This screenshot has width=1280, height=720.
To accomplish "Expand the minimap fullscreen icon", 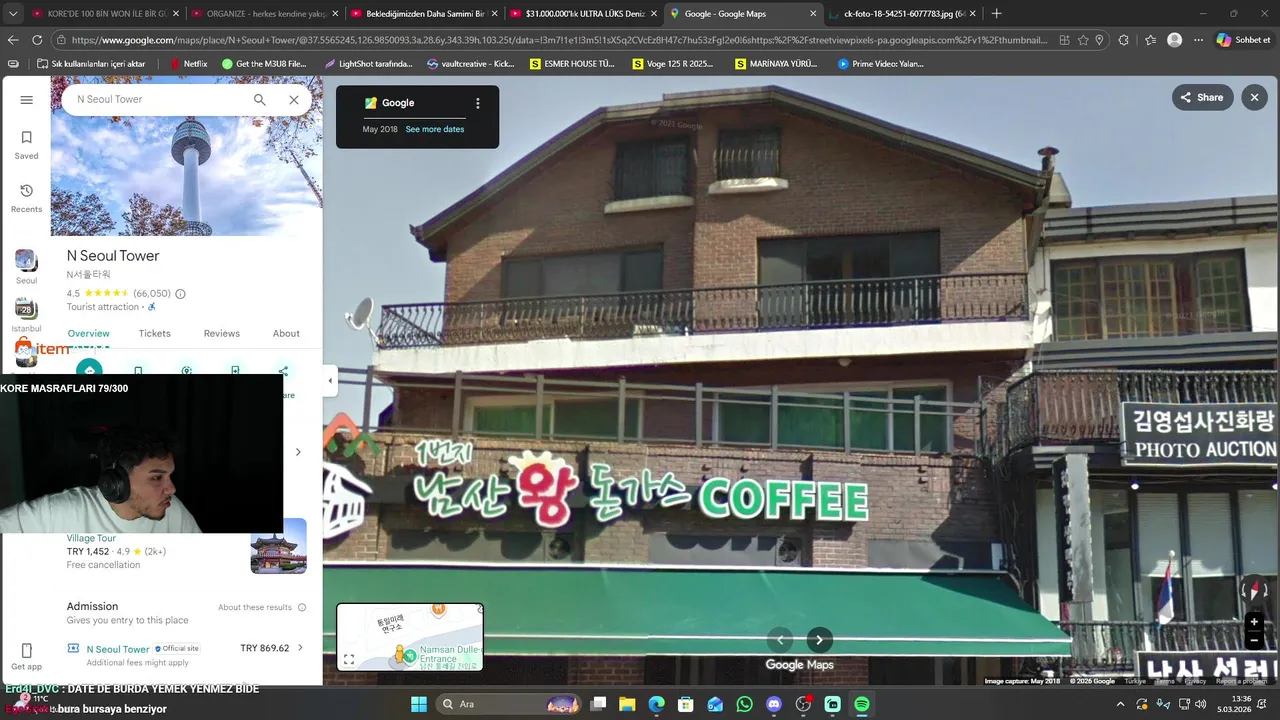I will [349, 659].
